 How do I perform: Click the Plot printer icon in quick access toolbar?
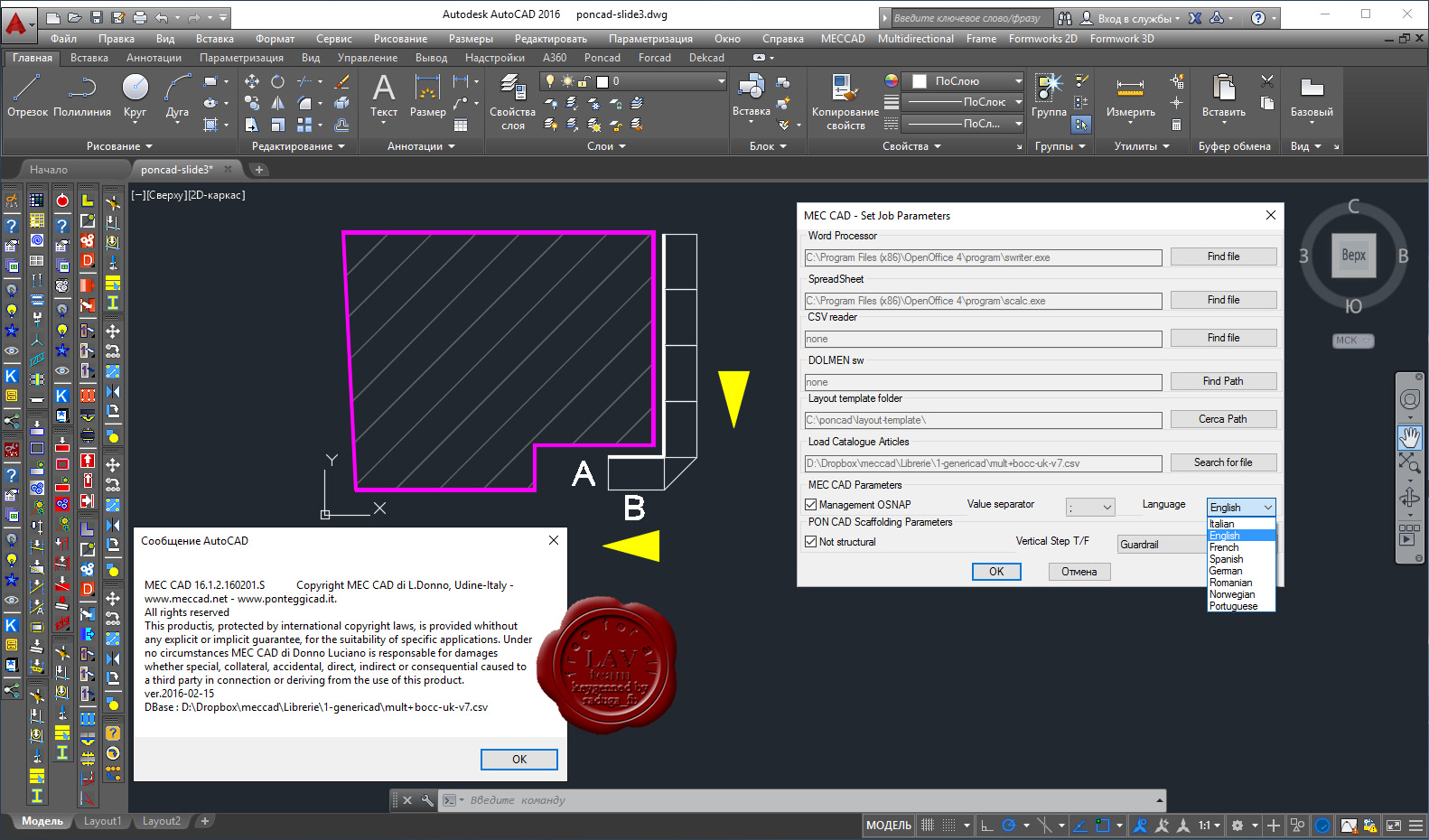(x=140, y=17)
